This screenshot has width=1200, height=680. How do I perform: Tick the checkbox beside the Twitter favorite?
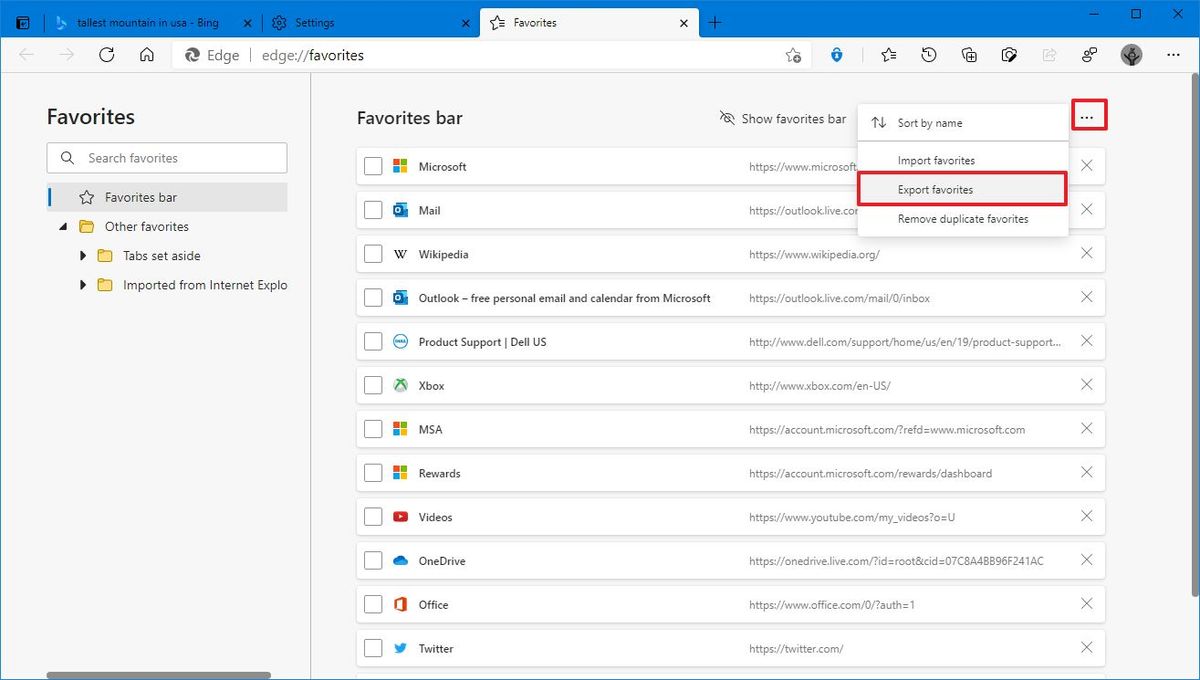click(373, 648)
